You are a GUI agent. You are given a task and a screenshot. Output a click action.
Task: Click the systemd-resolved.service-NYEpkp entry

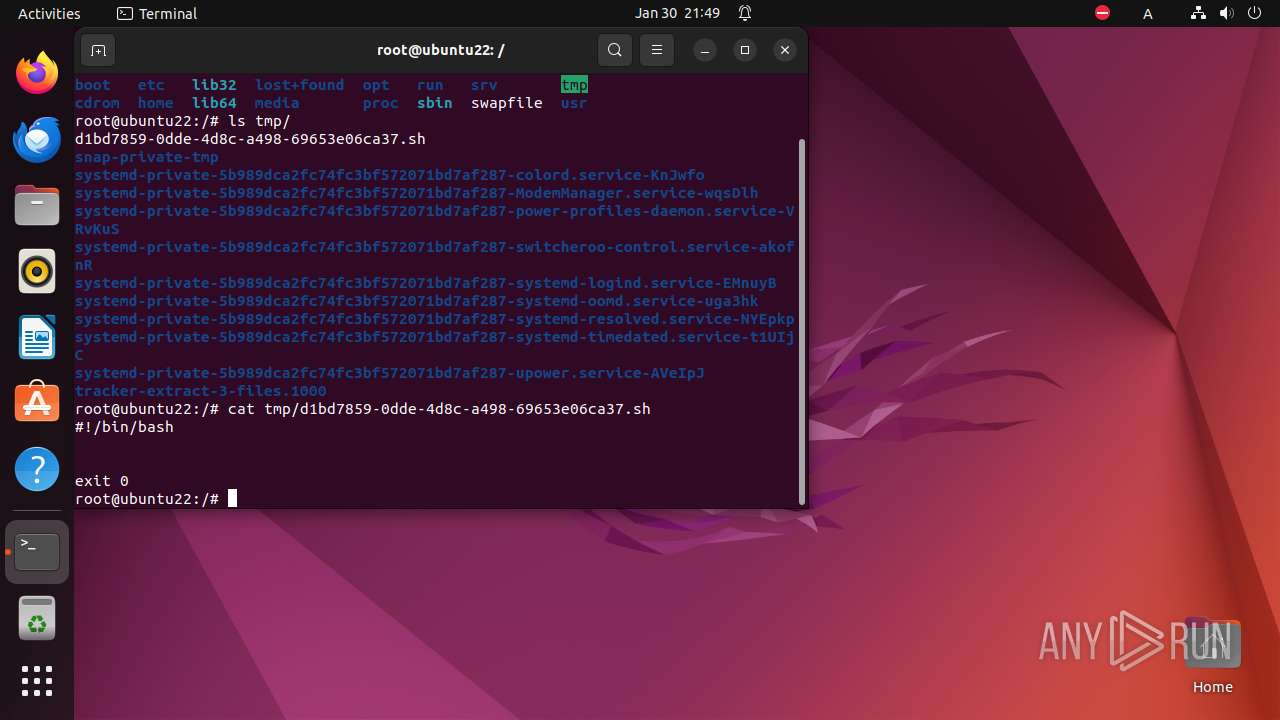click(435, 319)
